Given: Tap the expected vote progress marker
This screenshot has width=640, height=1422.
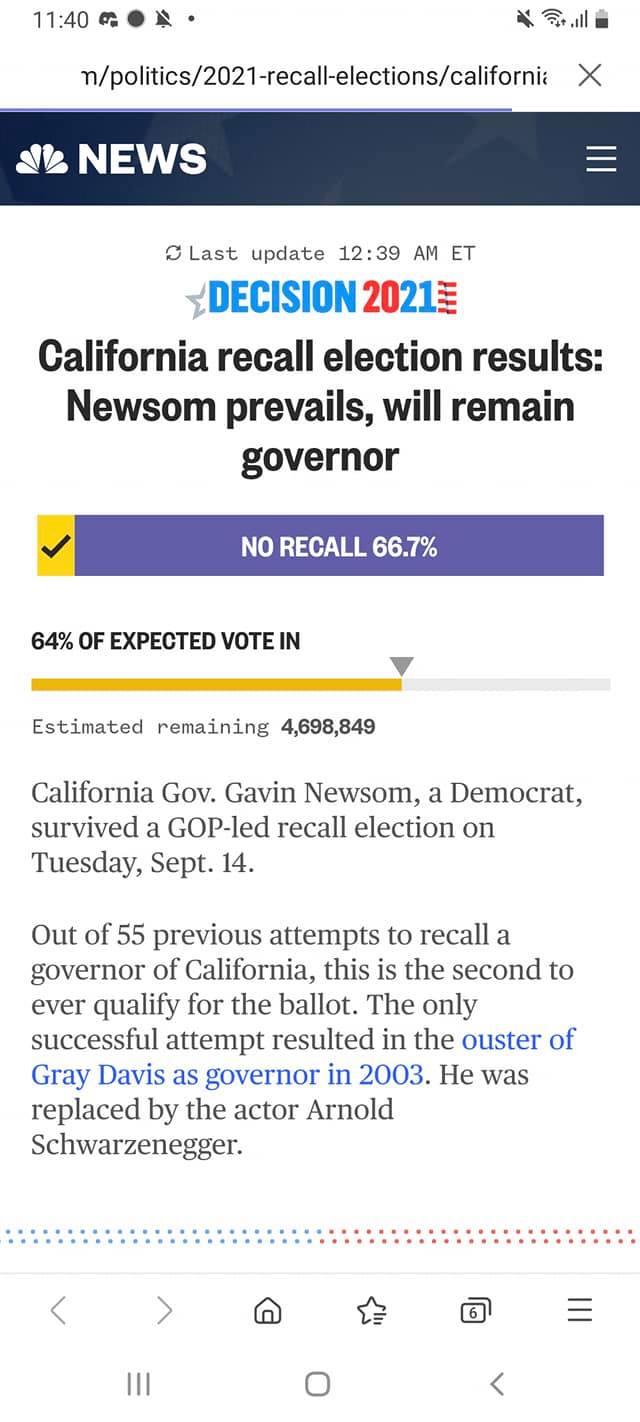Looking at the screenshot, I should click(401, 666).
